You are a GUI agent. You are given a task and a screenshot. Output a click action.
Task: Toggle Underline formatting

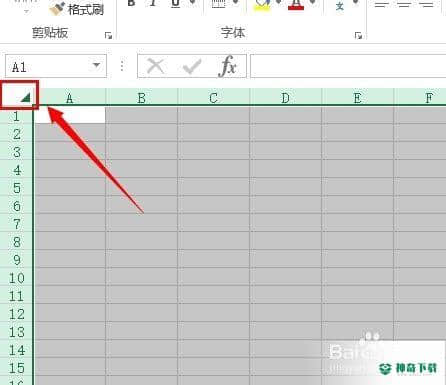pos(175,4)
